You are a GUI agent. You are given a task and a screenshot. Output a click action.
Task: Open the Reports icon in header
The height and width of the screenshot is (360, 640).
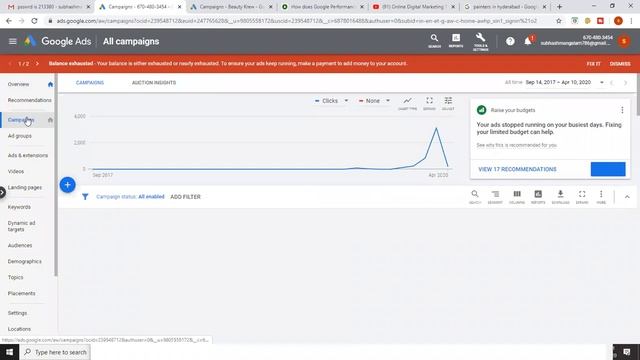click(456, 41)
